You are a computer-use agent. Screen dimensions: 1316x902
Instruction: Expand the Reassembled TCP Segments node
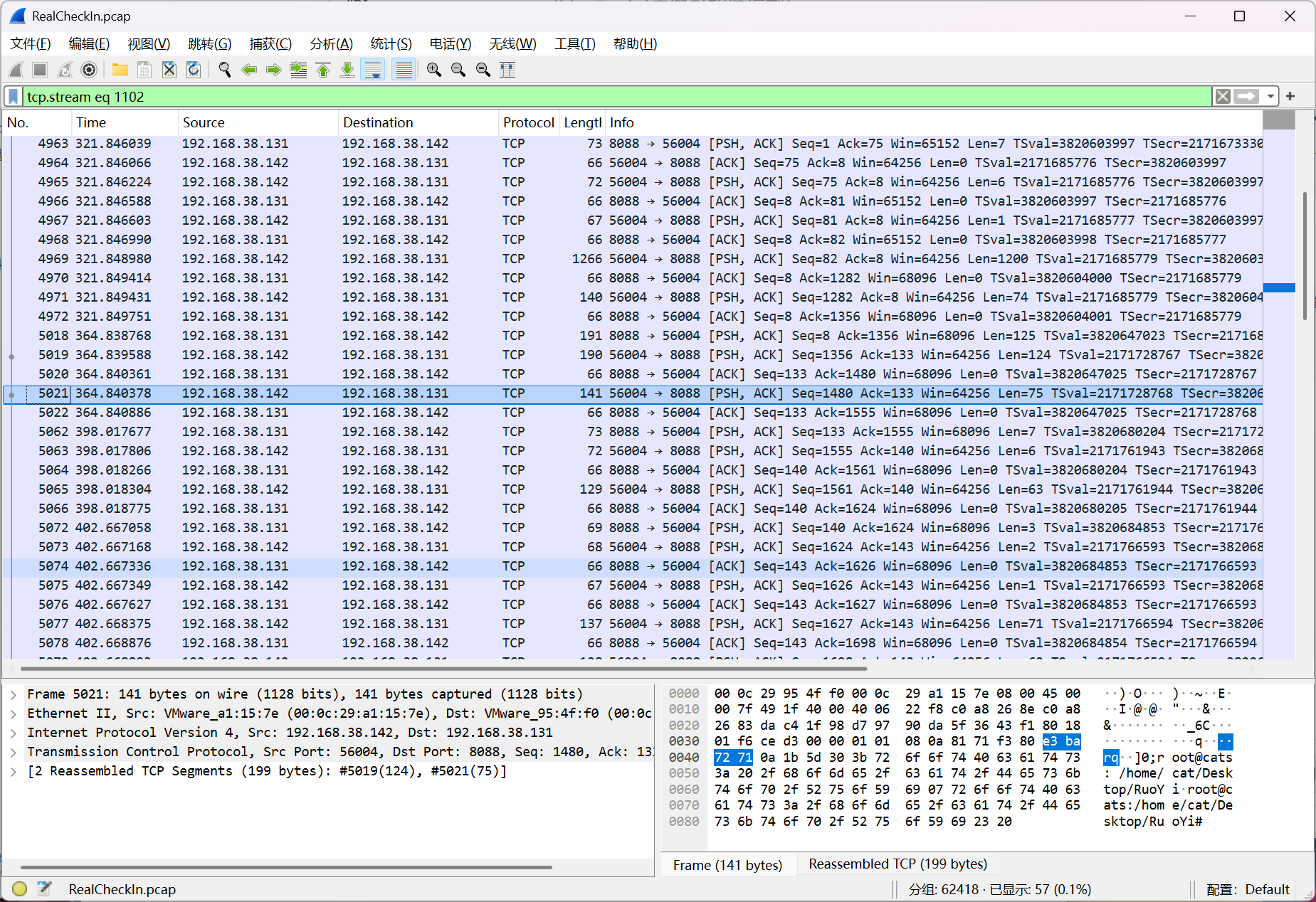(14, 771)
